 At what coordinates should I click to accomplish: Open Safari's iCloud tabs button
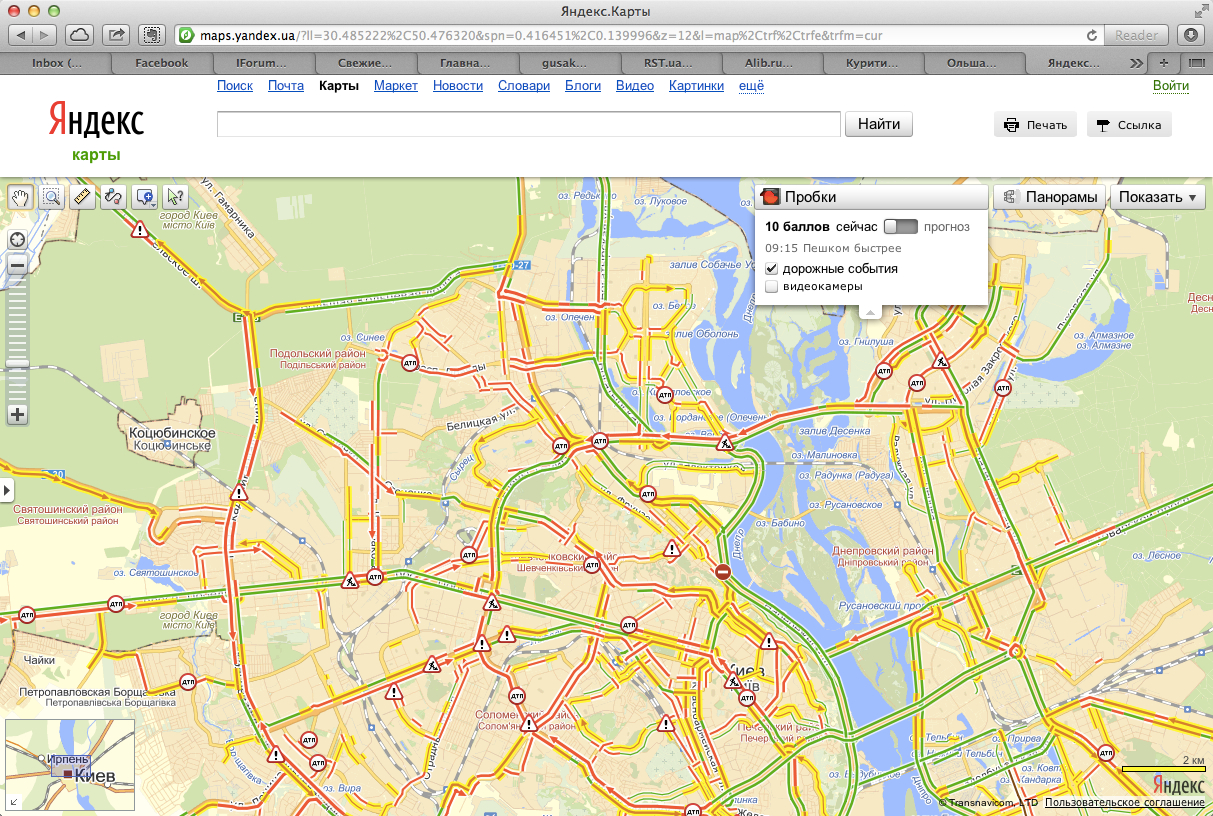point(80,35)
